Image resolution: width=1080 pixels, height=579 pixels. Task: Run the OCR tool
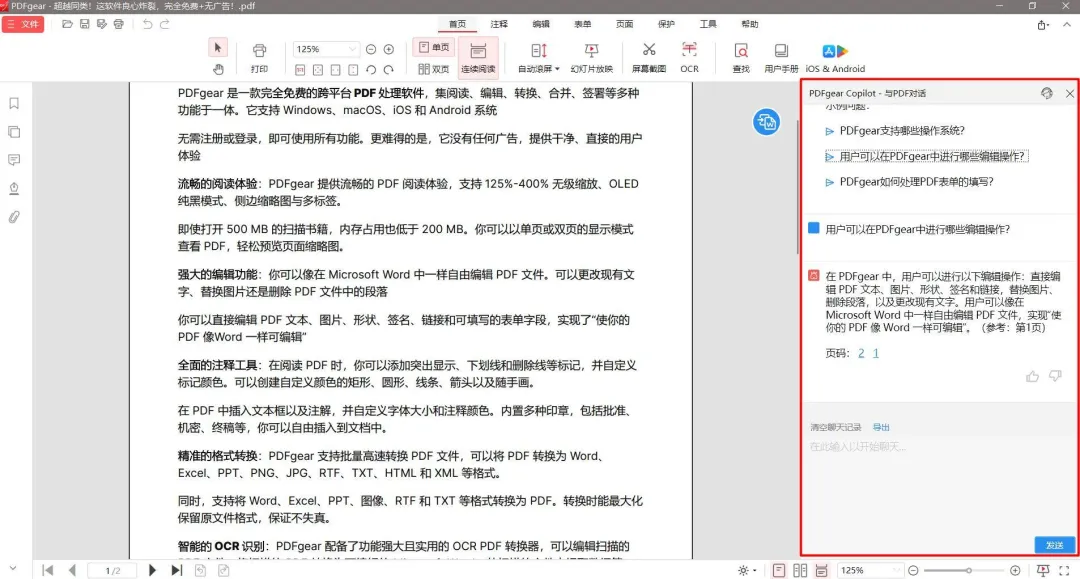pos(689,58)
